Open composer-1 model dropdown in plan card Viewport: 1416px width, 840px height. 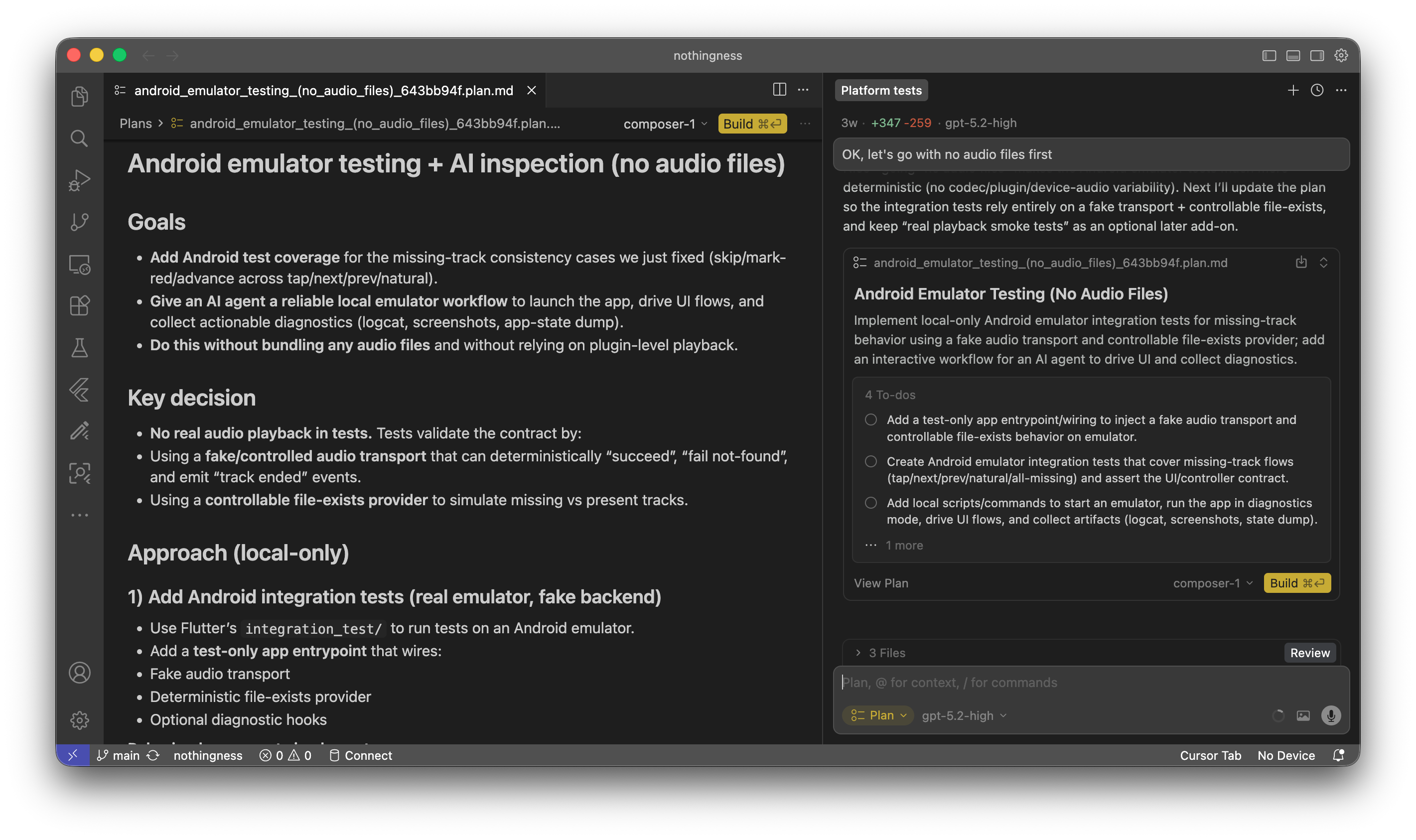click(1213, 583)
